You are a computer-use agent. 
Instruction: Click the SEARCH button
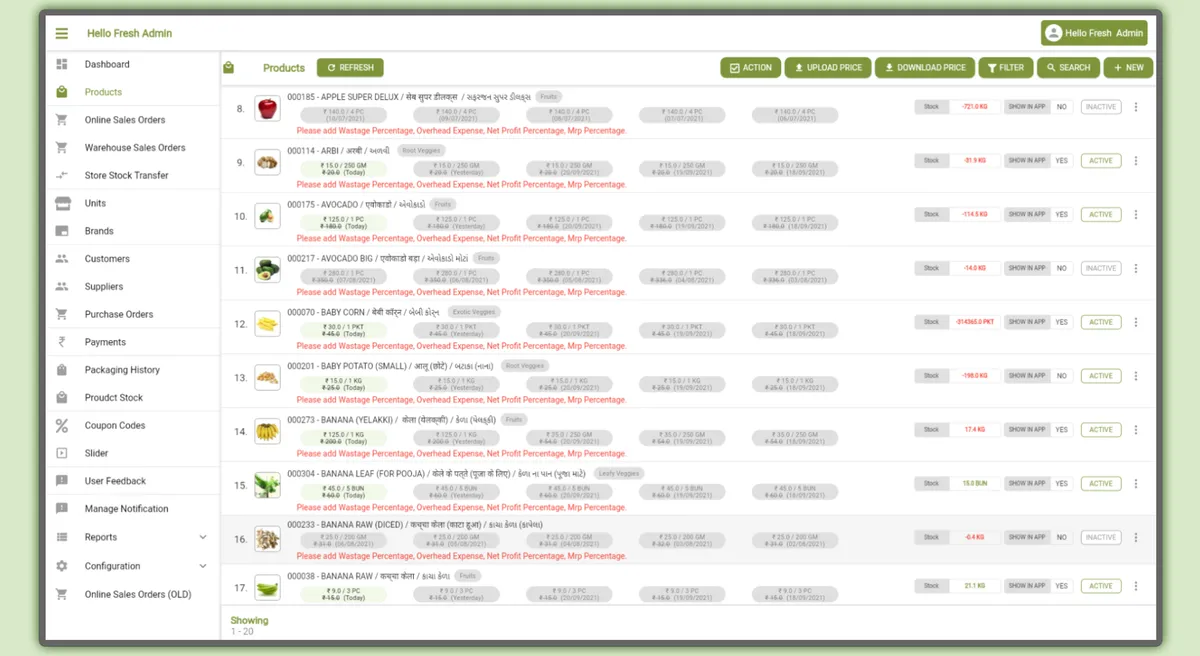click(1068, 68)
